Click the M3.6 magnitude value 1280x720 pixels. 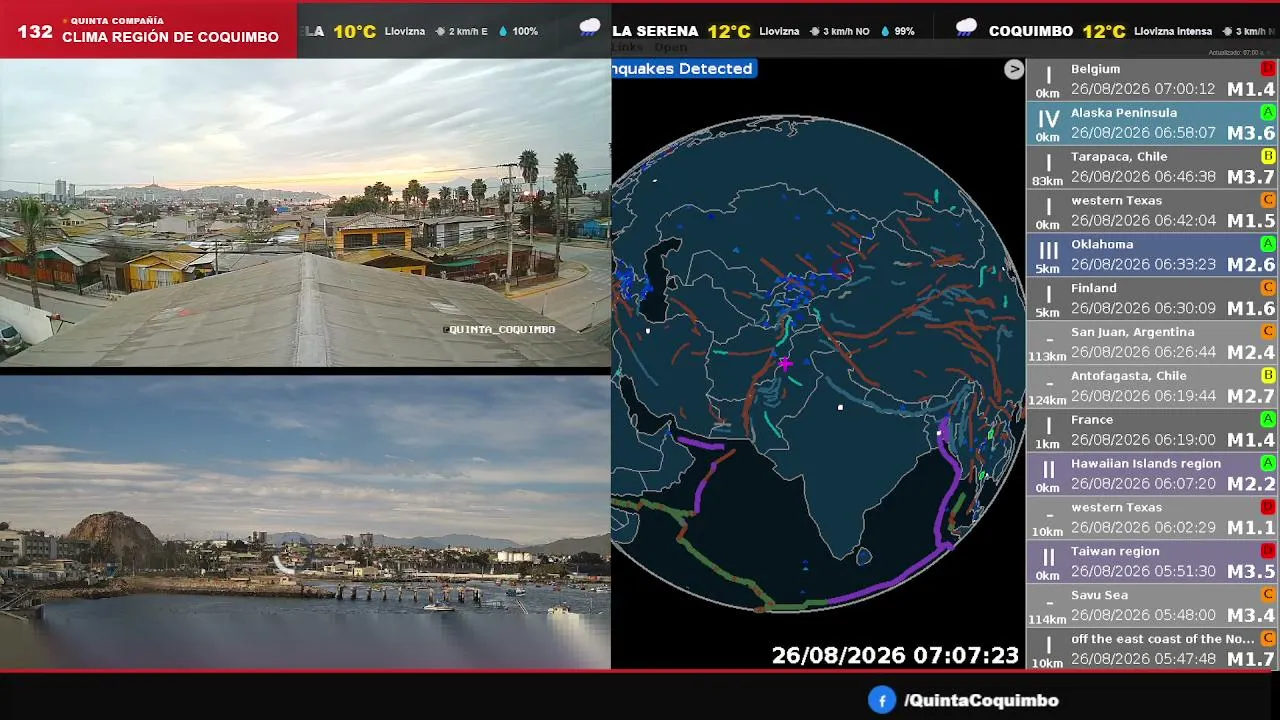point(1251,133)
